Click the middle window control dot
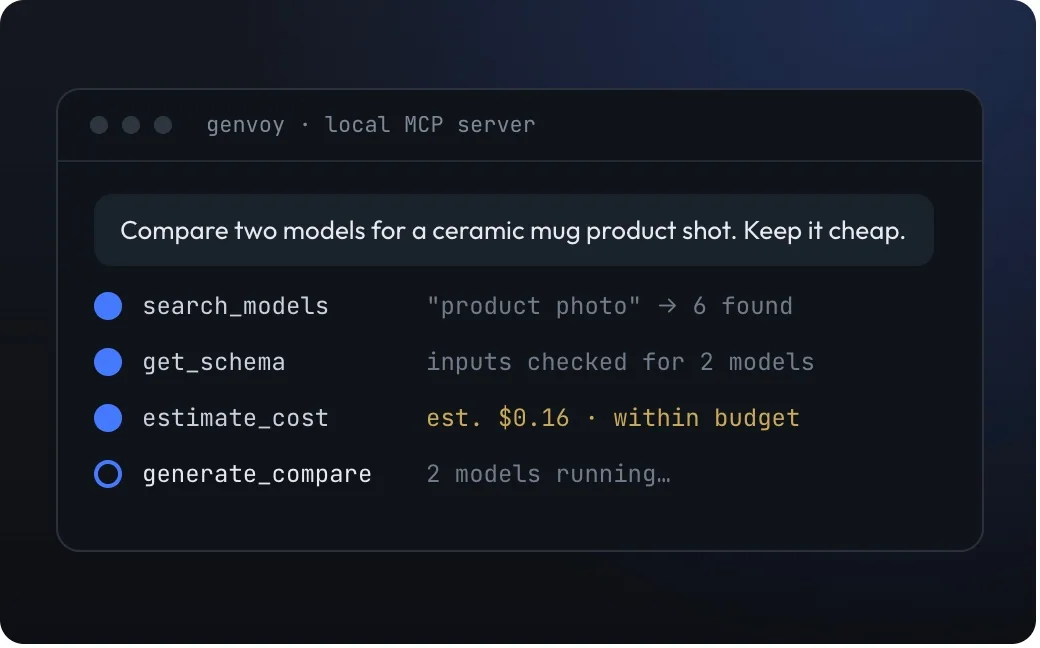 (131, 125)
